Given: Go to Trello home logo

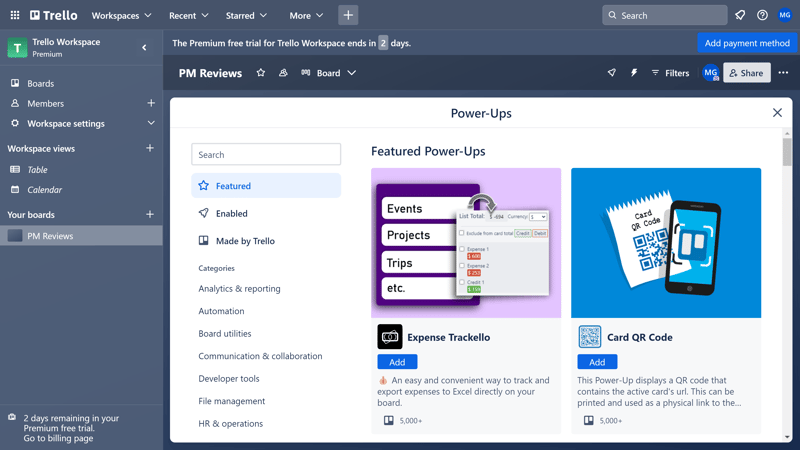Looking at the screenshot, I should (x=54, y=15).
